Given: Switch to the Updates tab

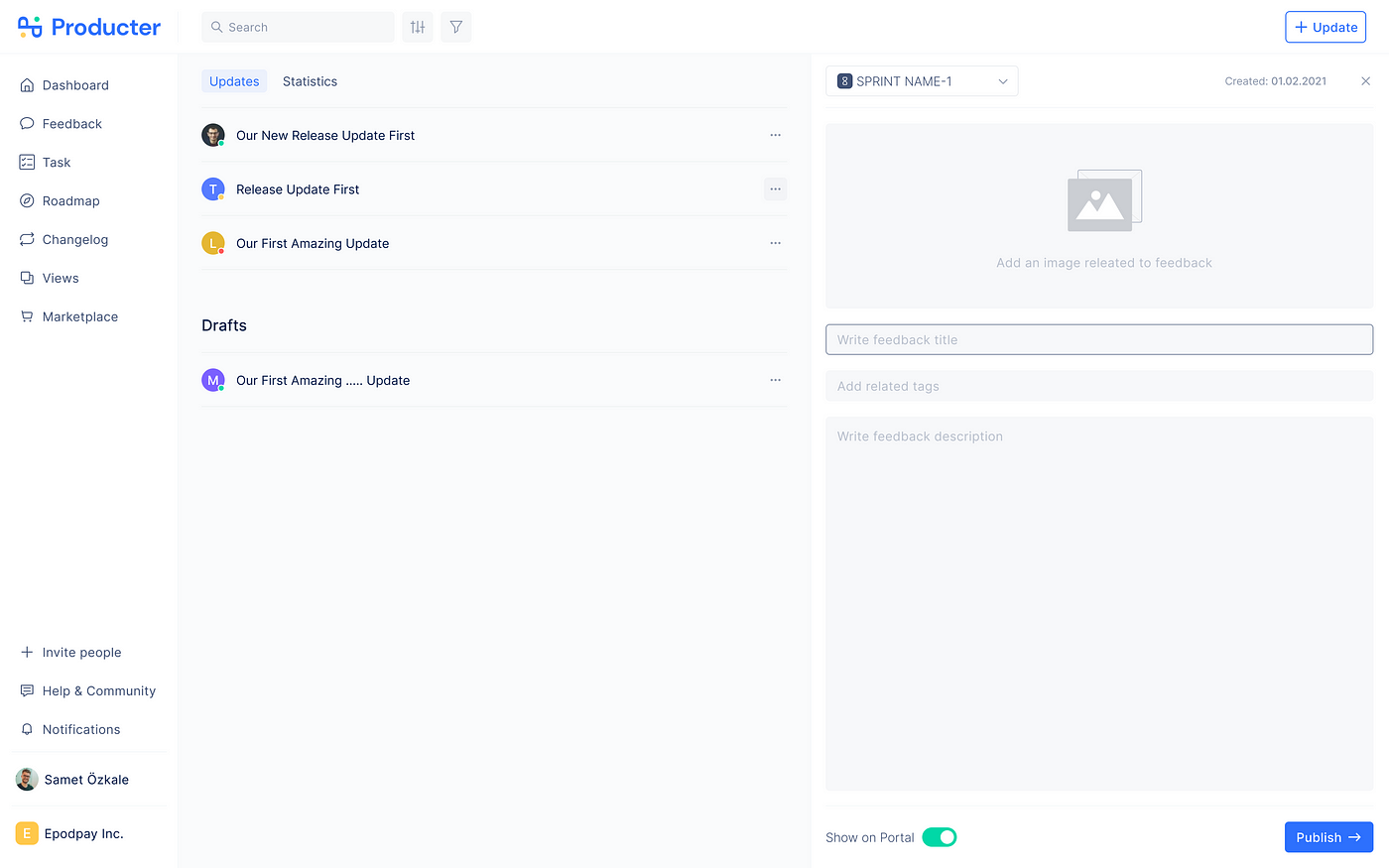Looking at the screenshot, I should pos(234,81).
